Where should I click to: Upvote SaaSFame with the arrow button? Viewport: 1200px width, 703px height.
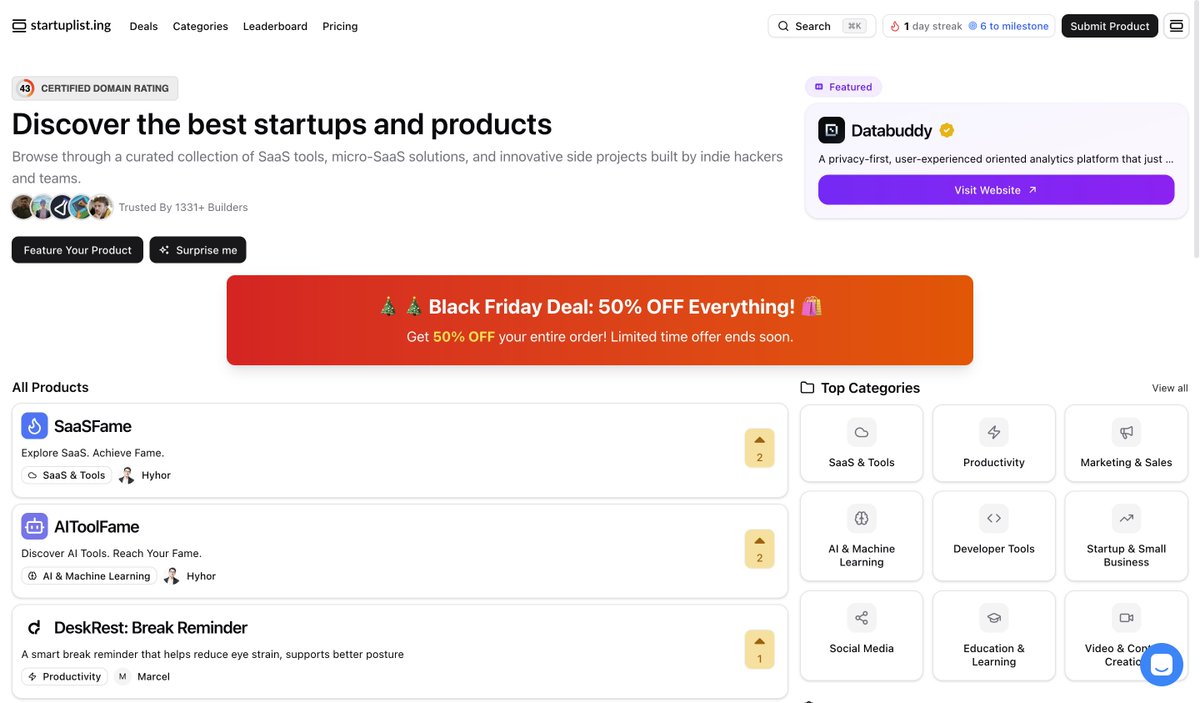pyautogui.click(x=759, y=448)
